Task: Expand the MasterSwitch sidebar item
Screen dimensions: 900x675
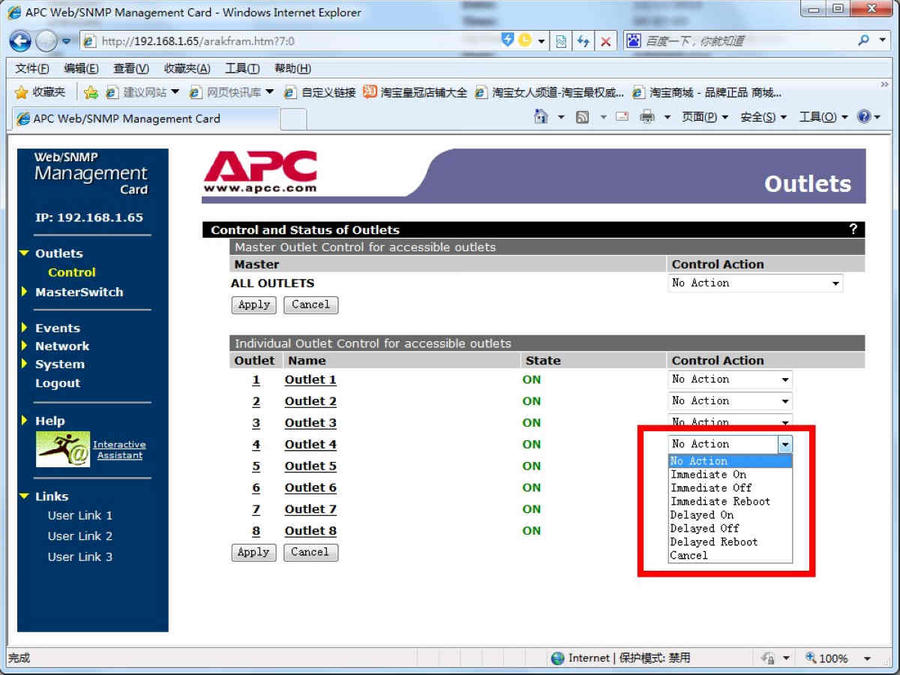Action: click(x=79, y=292)
